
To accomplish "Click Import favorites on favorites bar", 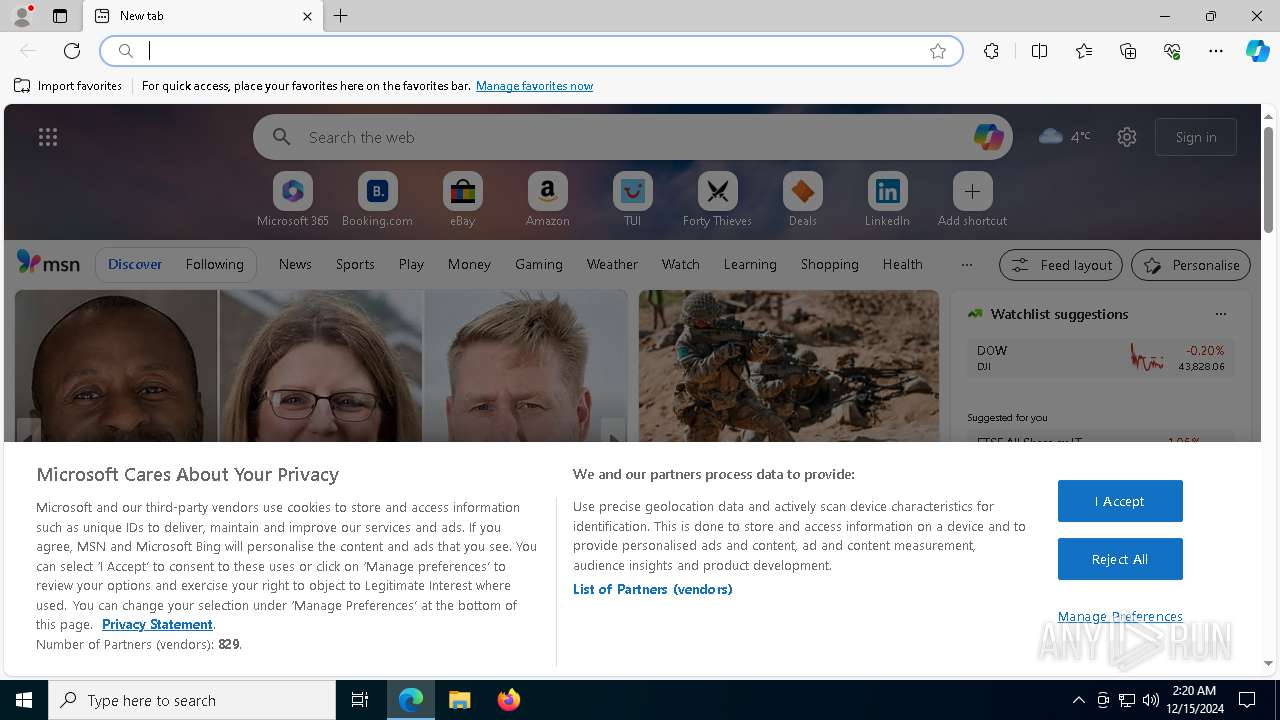I will point(68,86).
